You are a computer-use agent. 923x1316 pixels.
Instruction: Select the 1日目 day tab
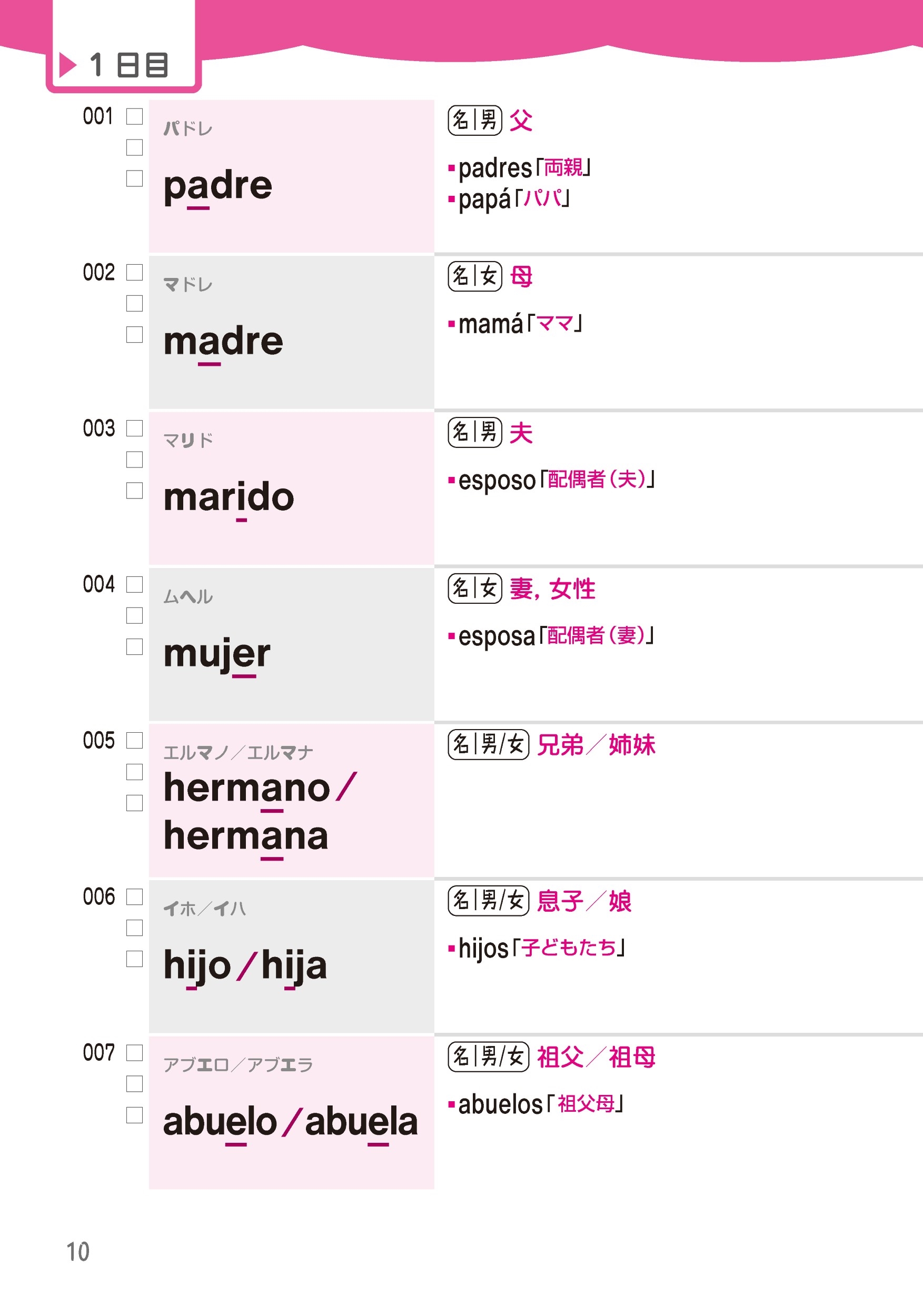124,64
